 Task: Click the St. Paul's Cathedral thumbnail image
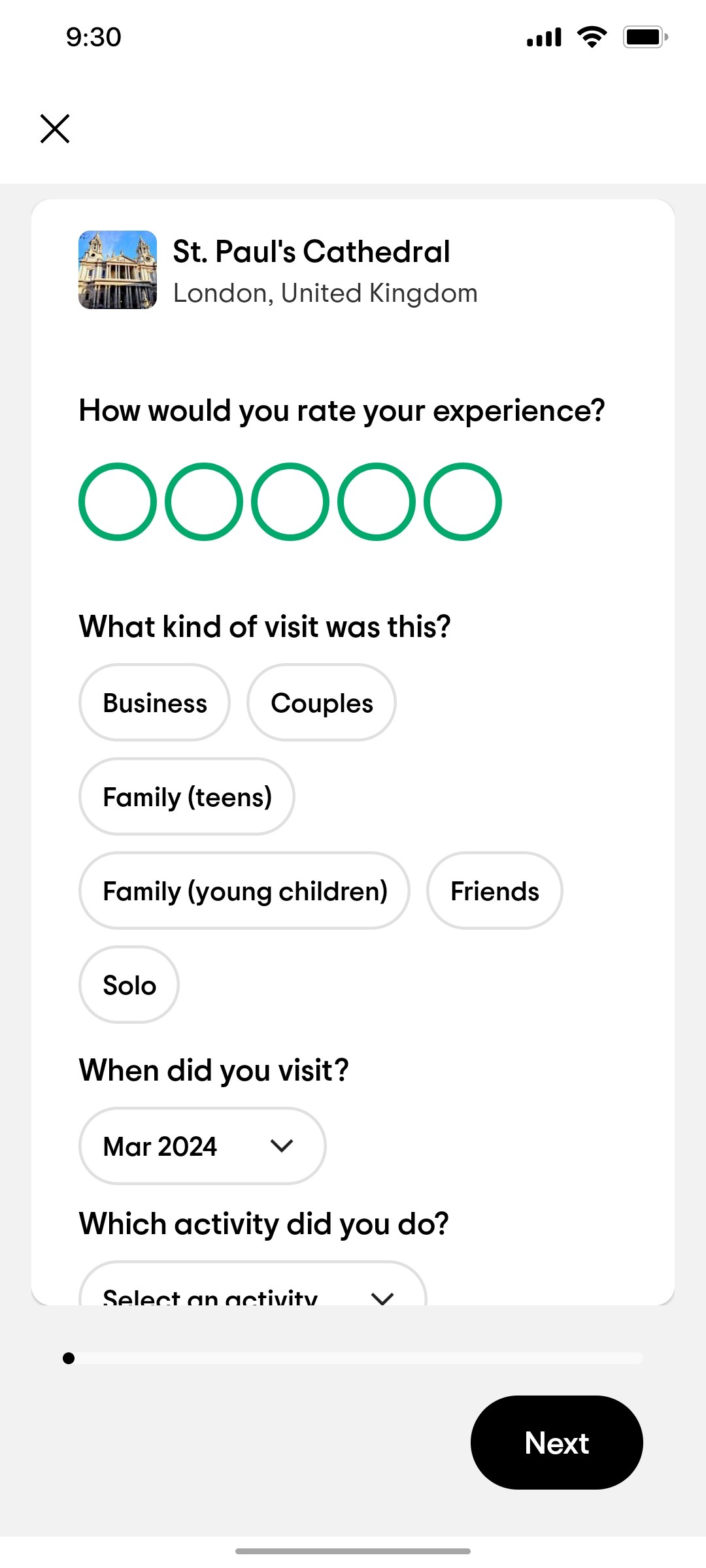tap(118, 271)
